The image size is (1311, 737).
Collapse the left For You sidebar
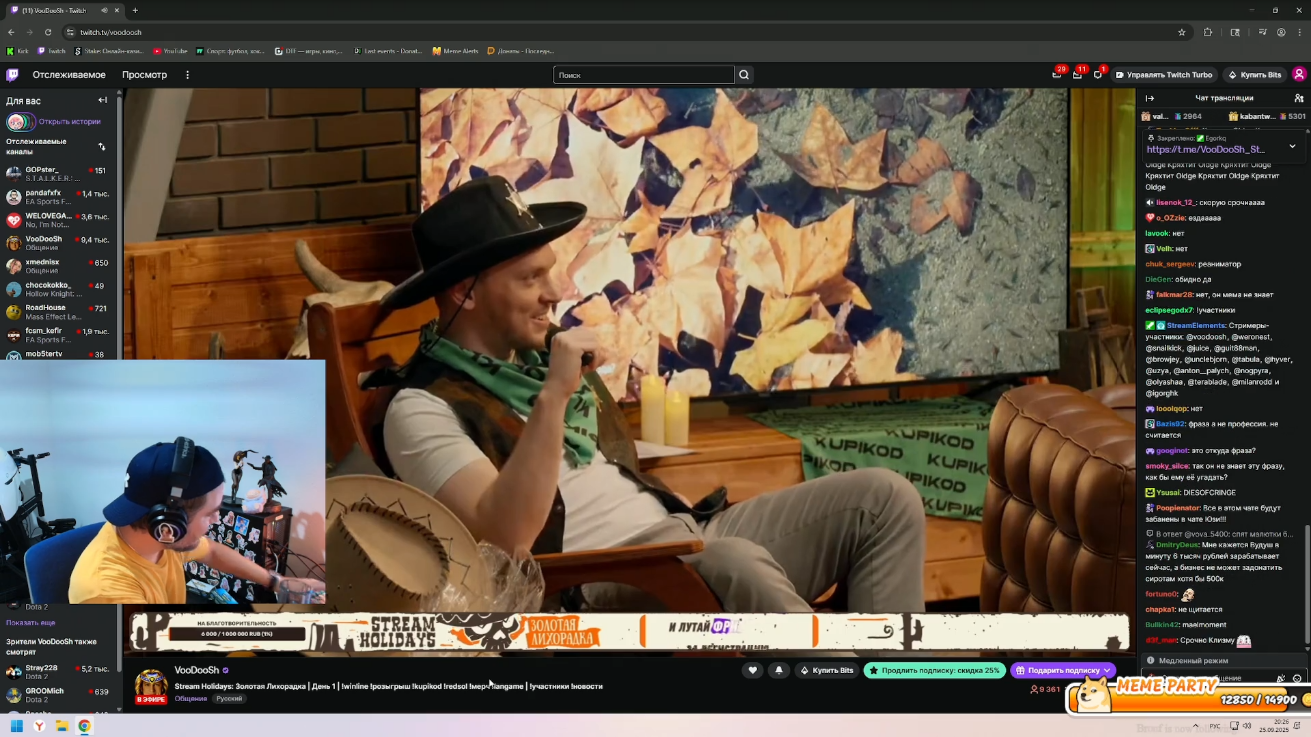[102, 100]
